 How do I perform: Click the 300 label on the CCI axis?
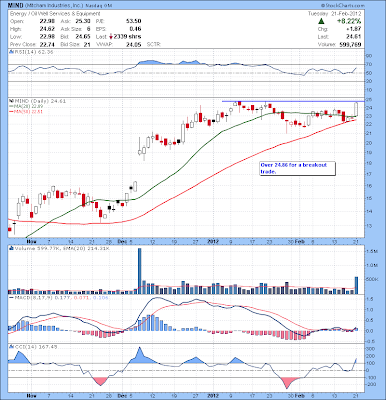coord(371,349)
